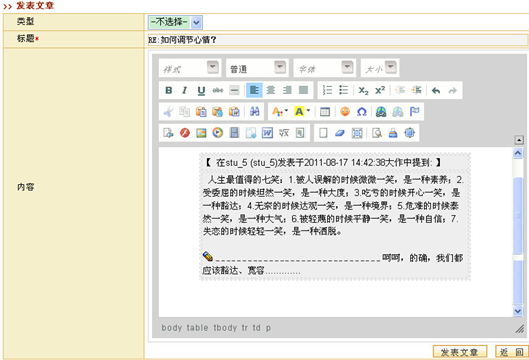
Task: Insert a smiley emoticon
Action: click(x=345, y=111)
